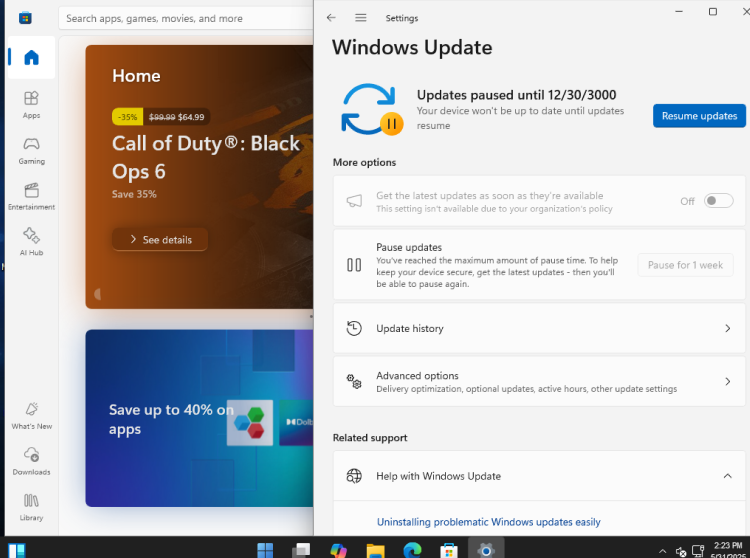This screenshot has height=558, width=750.
Task: Click the Advanced options gears icon
Action: point(354,382)
